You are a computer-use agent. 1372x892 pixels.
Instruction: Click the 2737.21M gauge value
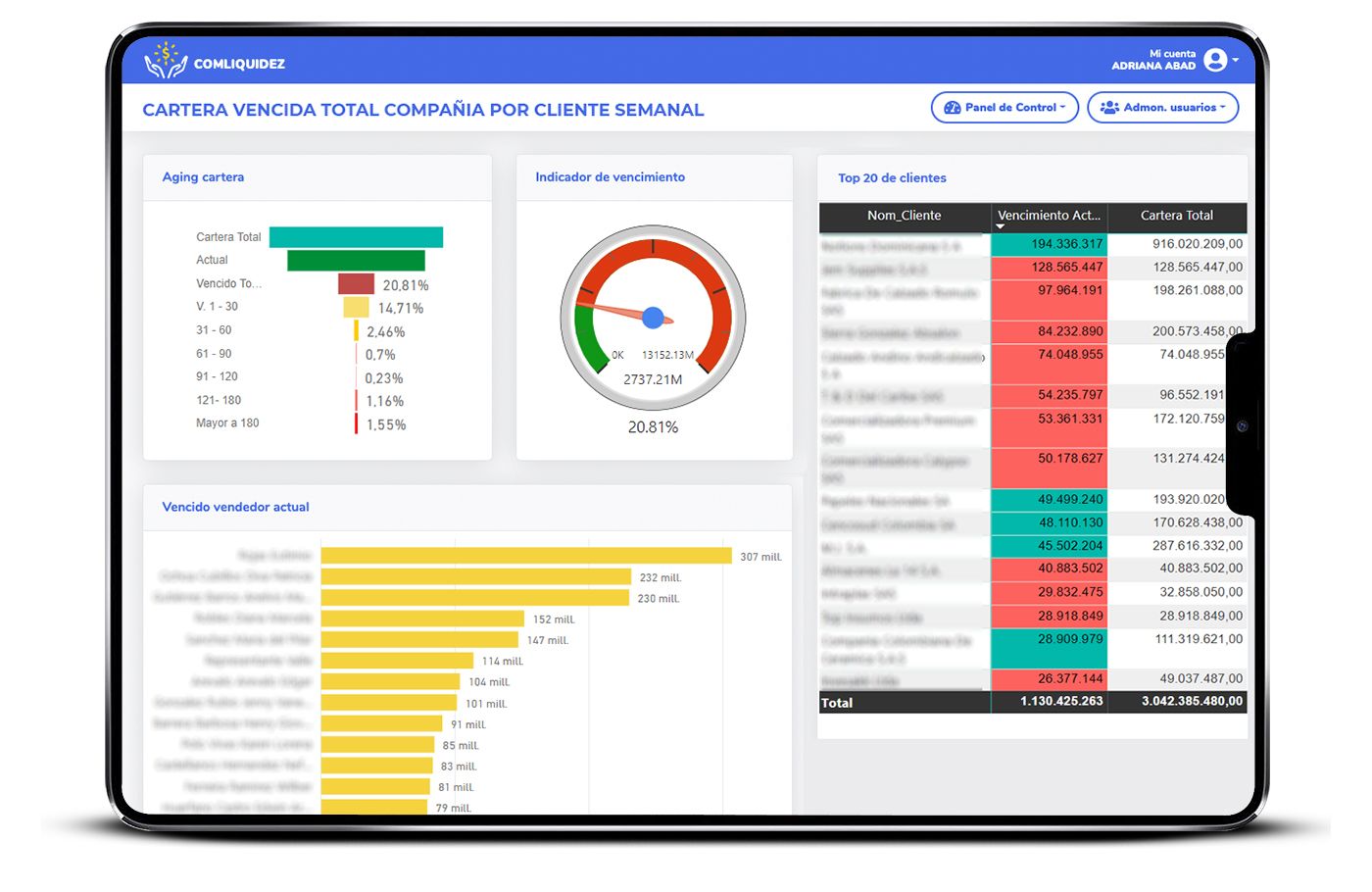(x=653, y=379)
